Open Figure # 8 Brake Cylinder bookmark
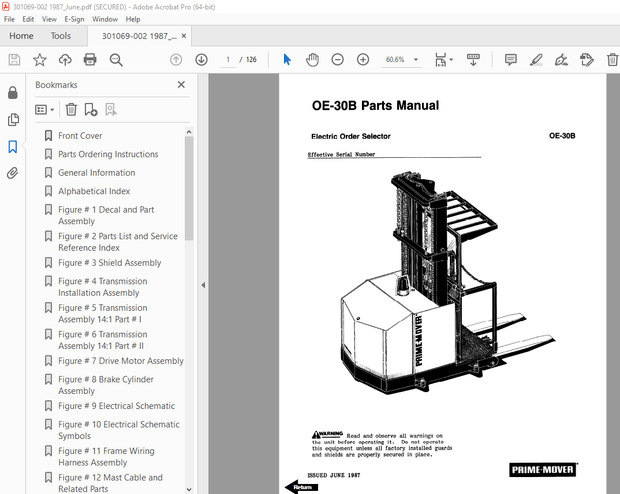 pos(106,385)
